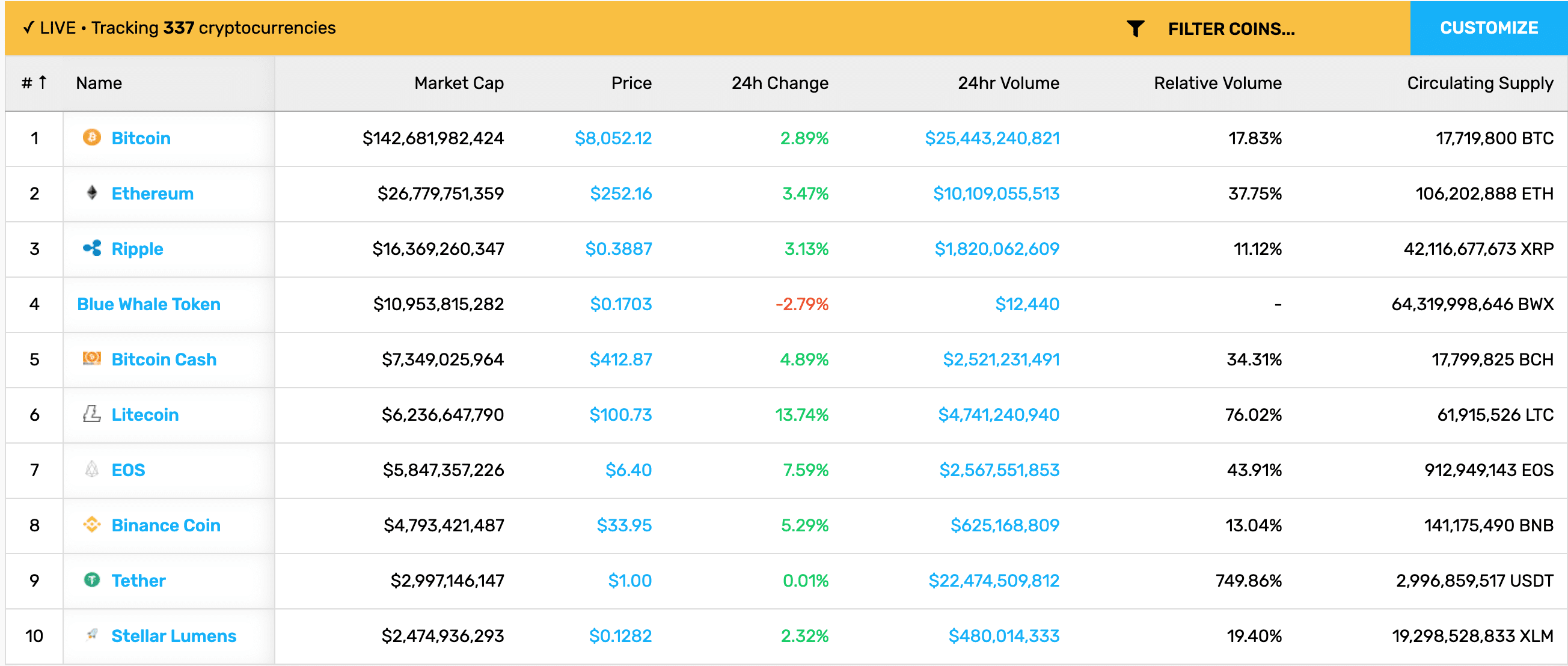Click Litecoin 24h change 13.74%
Screen dimensions: 1568x666
tap(801, 415)
